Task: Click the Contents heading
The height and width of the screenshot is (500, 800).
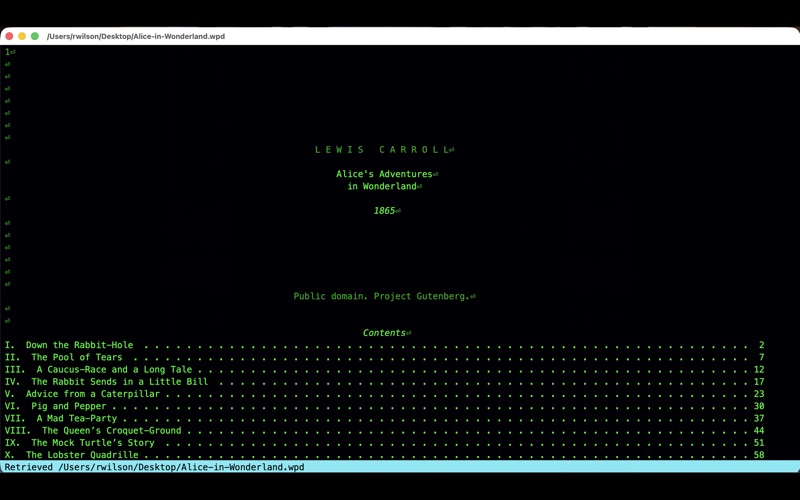Action: (x=384, y=333)
